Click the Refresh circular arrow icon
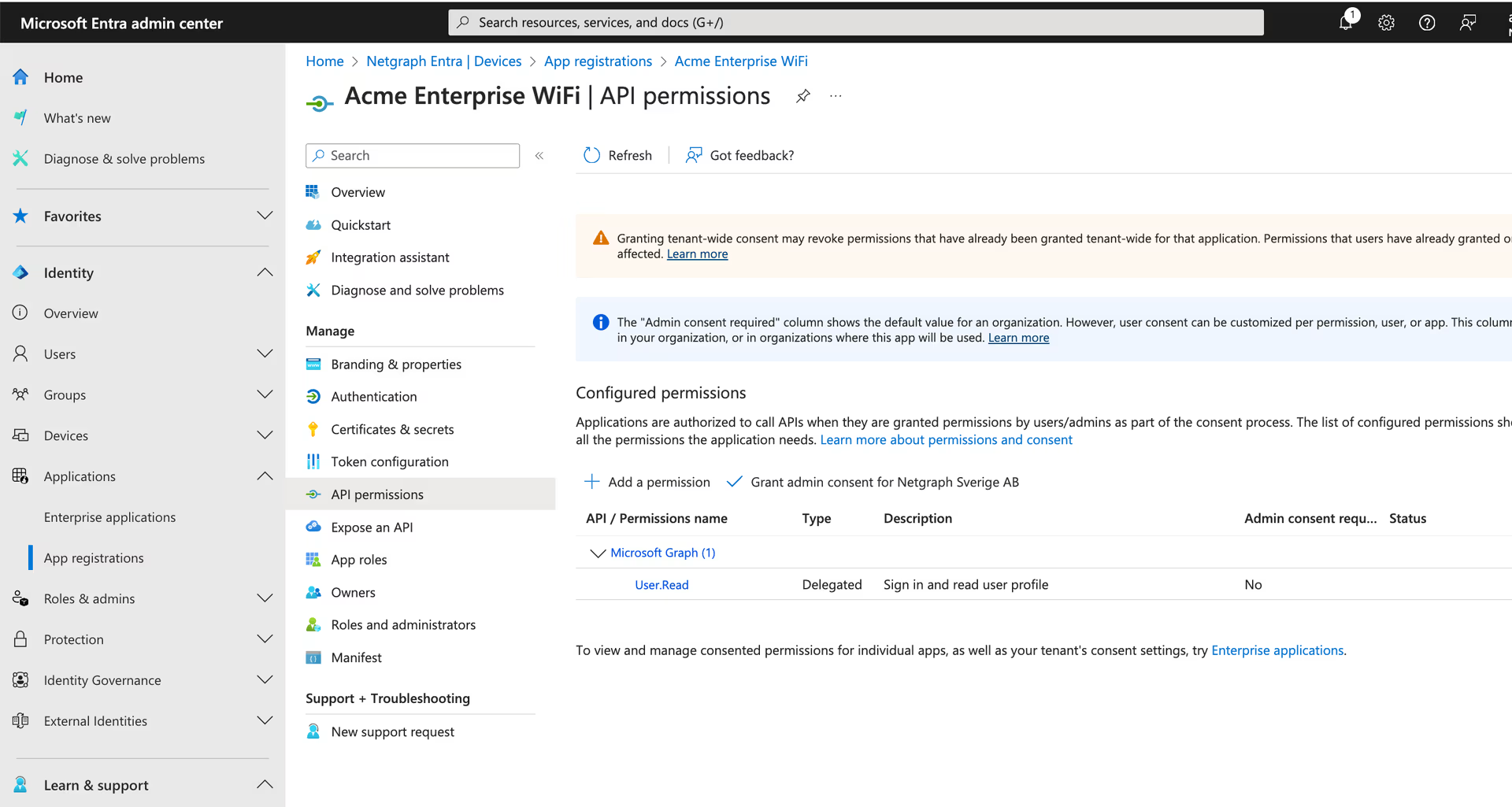Screen dimensions: 1512x807 pyautogui.click(x=591, y=155)
